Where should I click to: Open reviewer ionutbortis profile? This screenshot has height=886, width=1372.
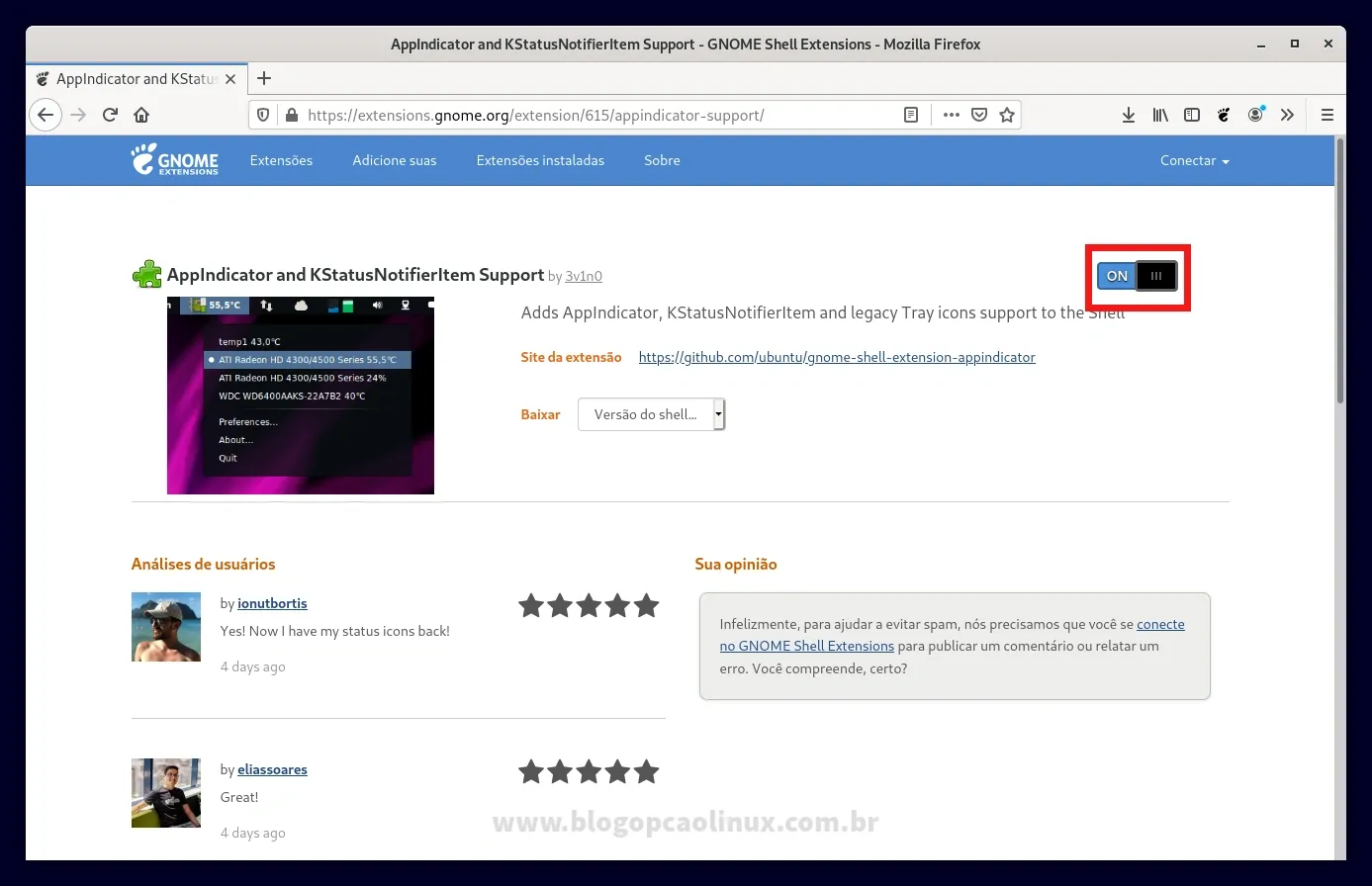[x=272, y=603]
